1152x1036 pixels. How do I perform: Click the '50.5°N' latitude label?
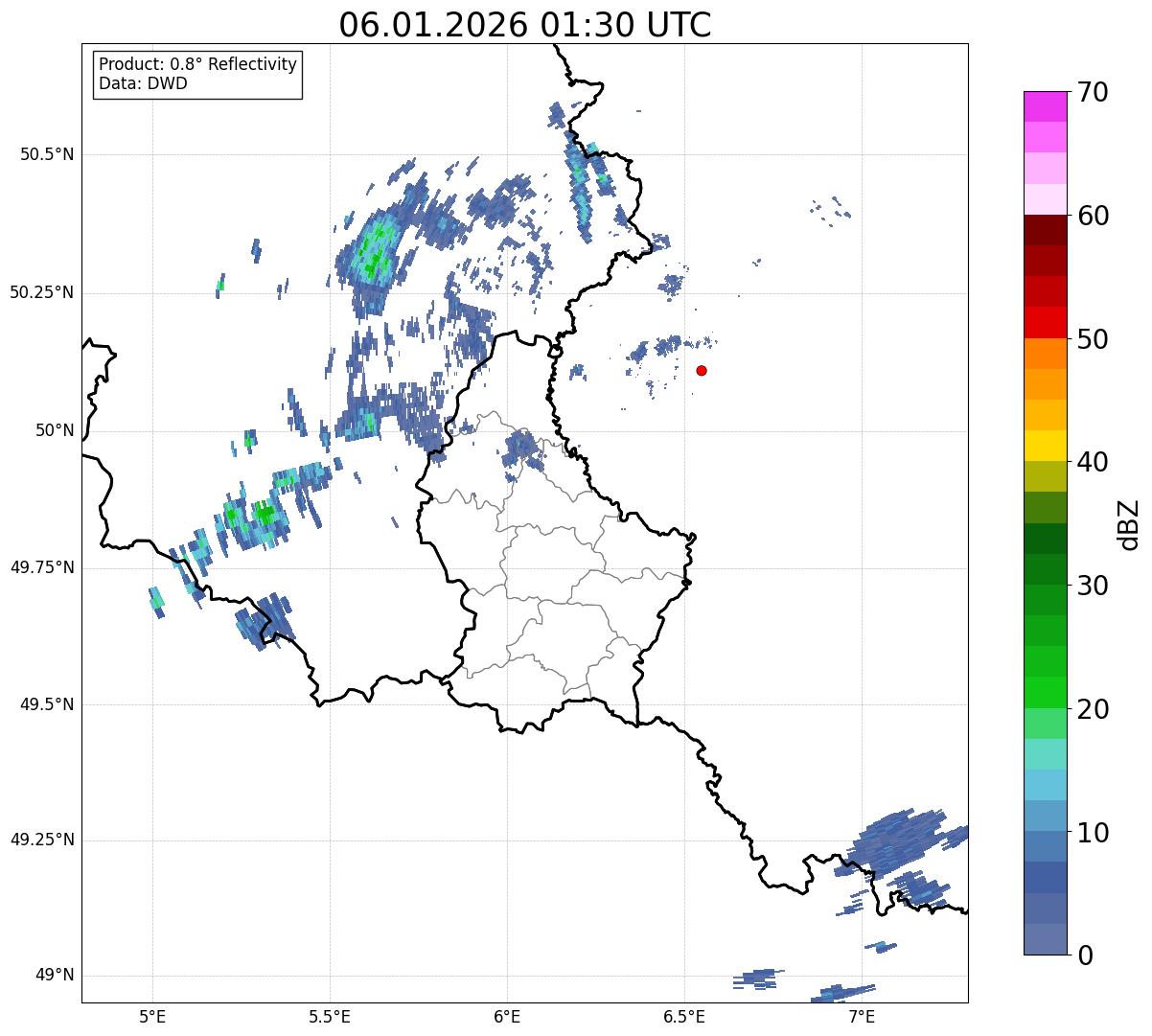pos(47,155)
